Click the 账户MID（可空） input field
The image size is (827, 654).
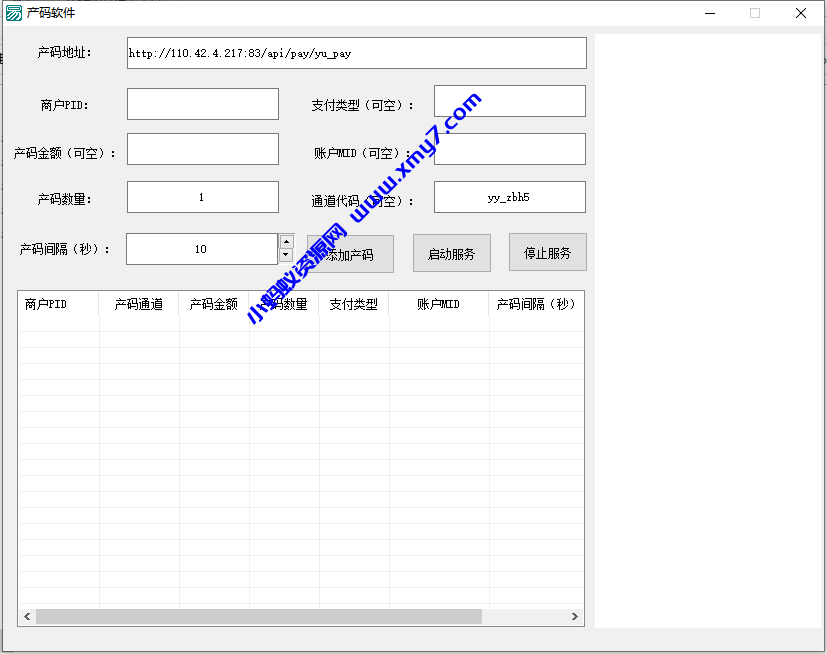pos(509,148)
